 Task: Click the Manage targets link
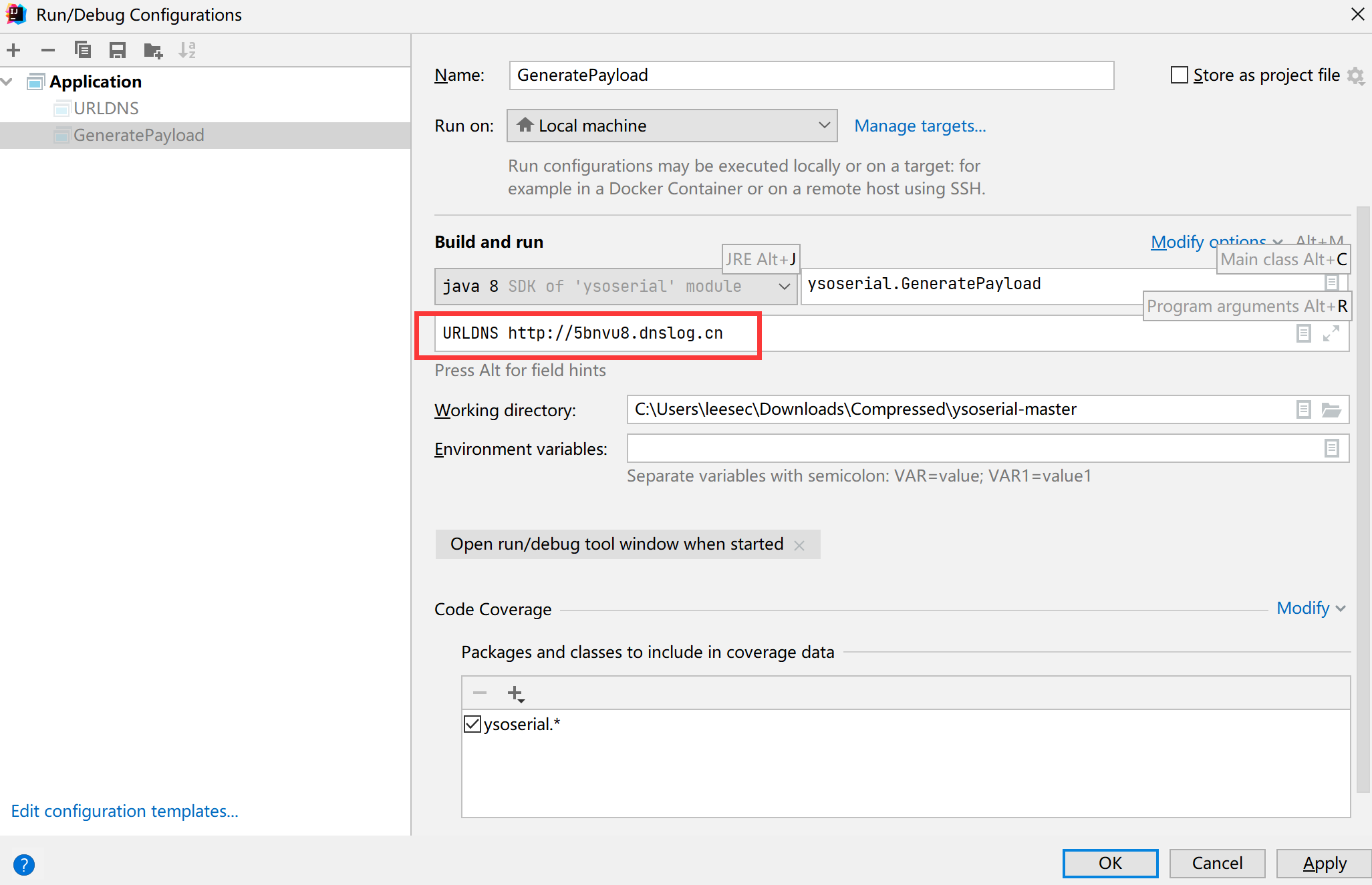(x=919, y=126)
